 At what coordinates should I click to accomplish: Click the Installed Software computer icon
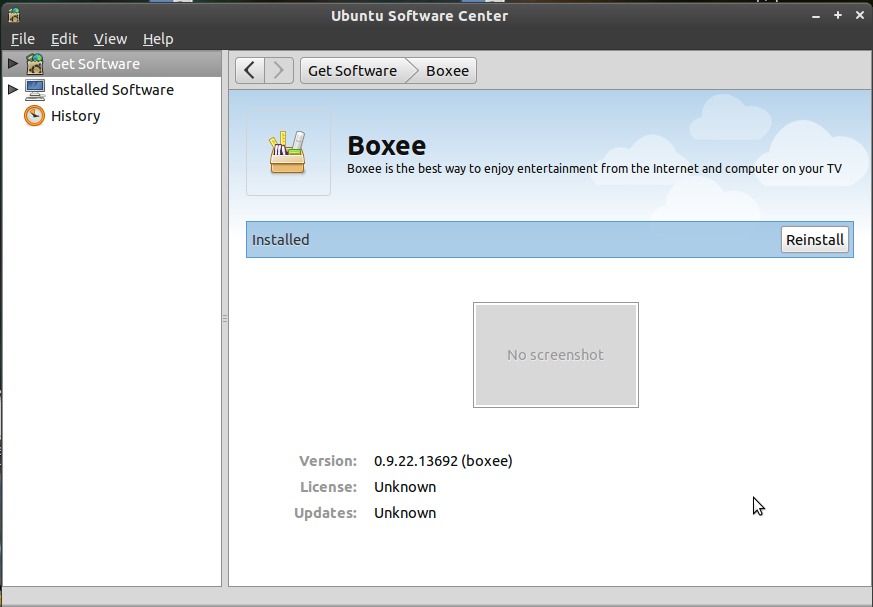click(x=35, y=90)
